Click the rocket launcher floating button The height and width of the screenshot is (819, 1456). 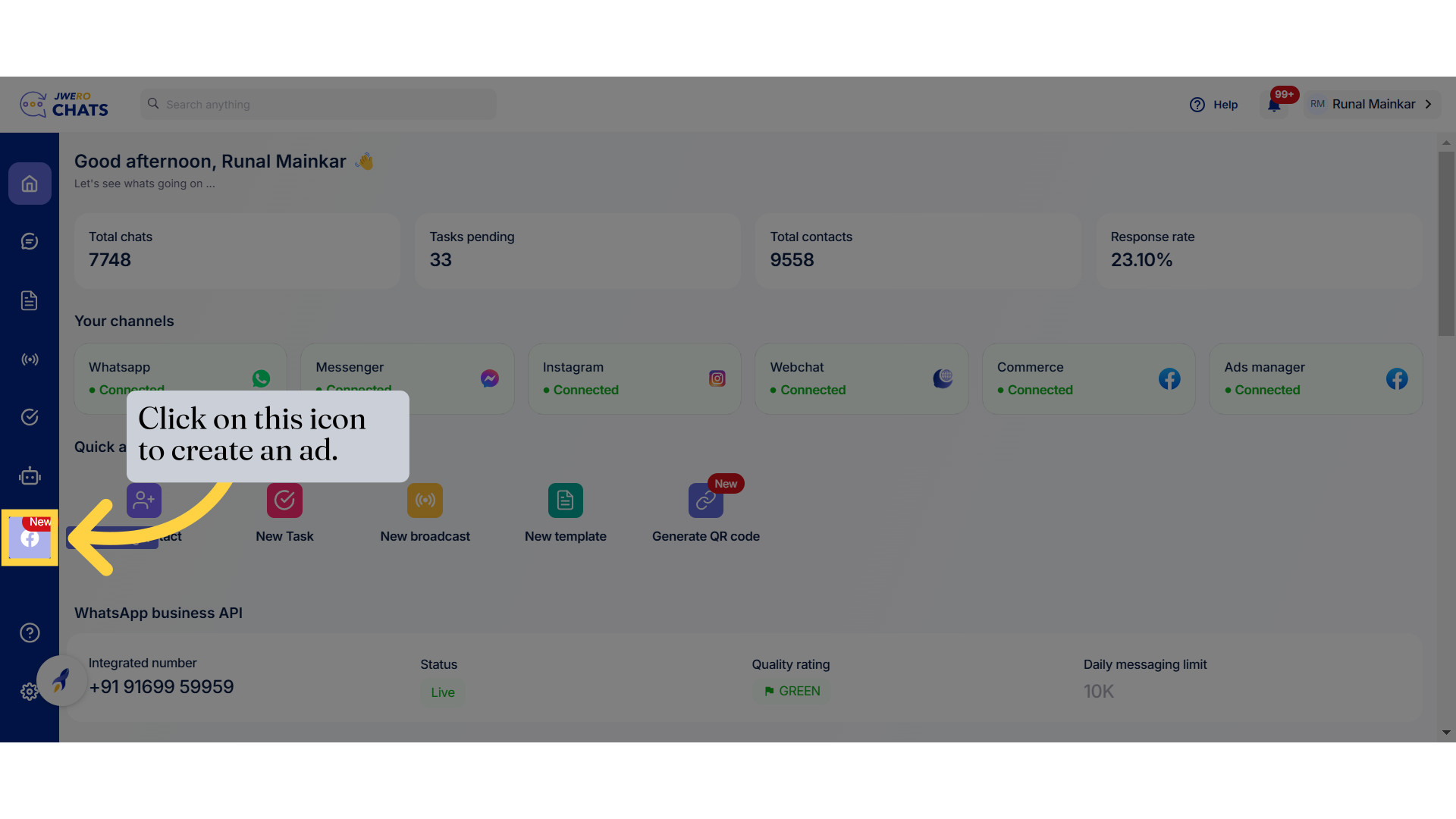coord(61,680)
